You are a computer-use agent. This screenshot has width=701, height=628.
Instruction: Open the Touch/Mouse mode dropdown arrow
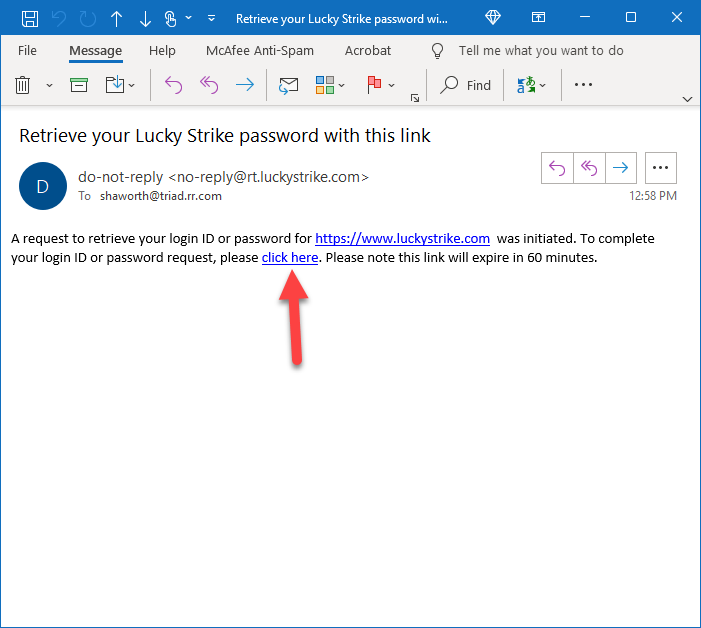[x=189, y=18]
